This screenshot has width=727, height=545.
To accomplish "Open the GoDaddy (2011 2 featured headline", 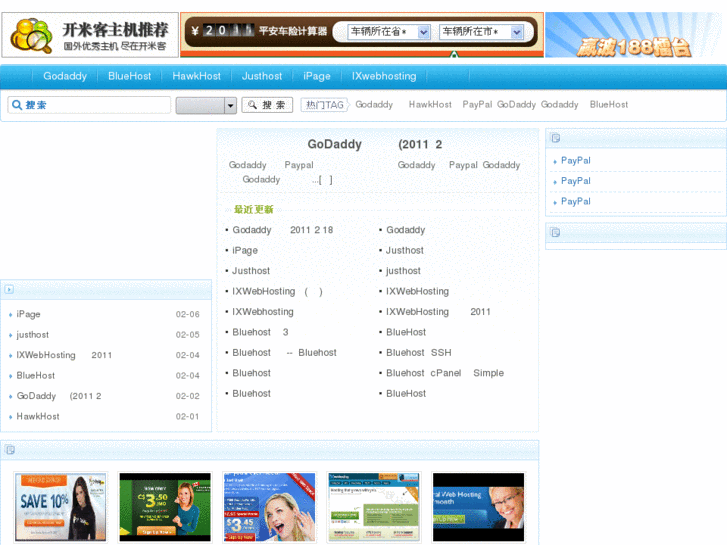I will point(375,144).
